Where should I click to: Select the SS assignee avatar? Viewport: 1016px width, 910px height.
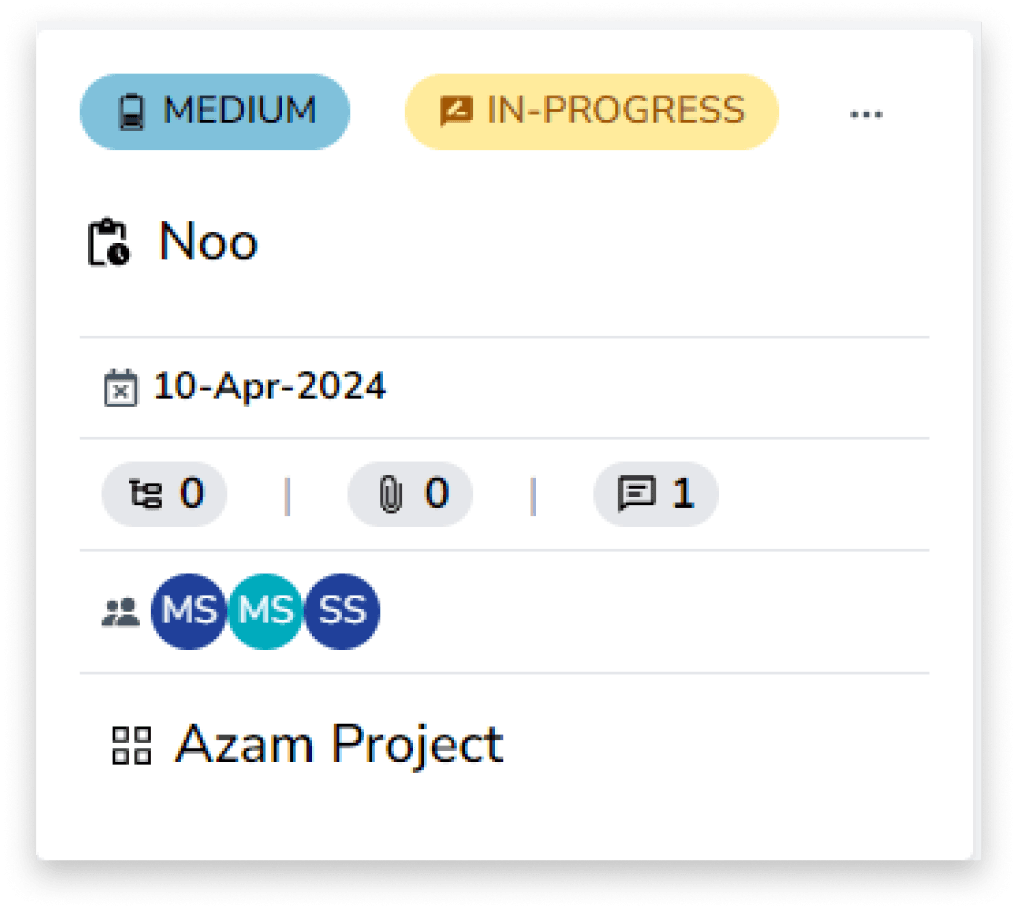click(342, 611)
